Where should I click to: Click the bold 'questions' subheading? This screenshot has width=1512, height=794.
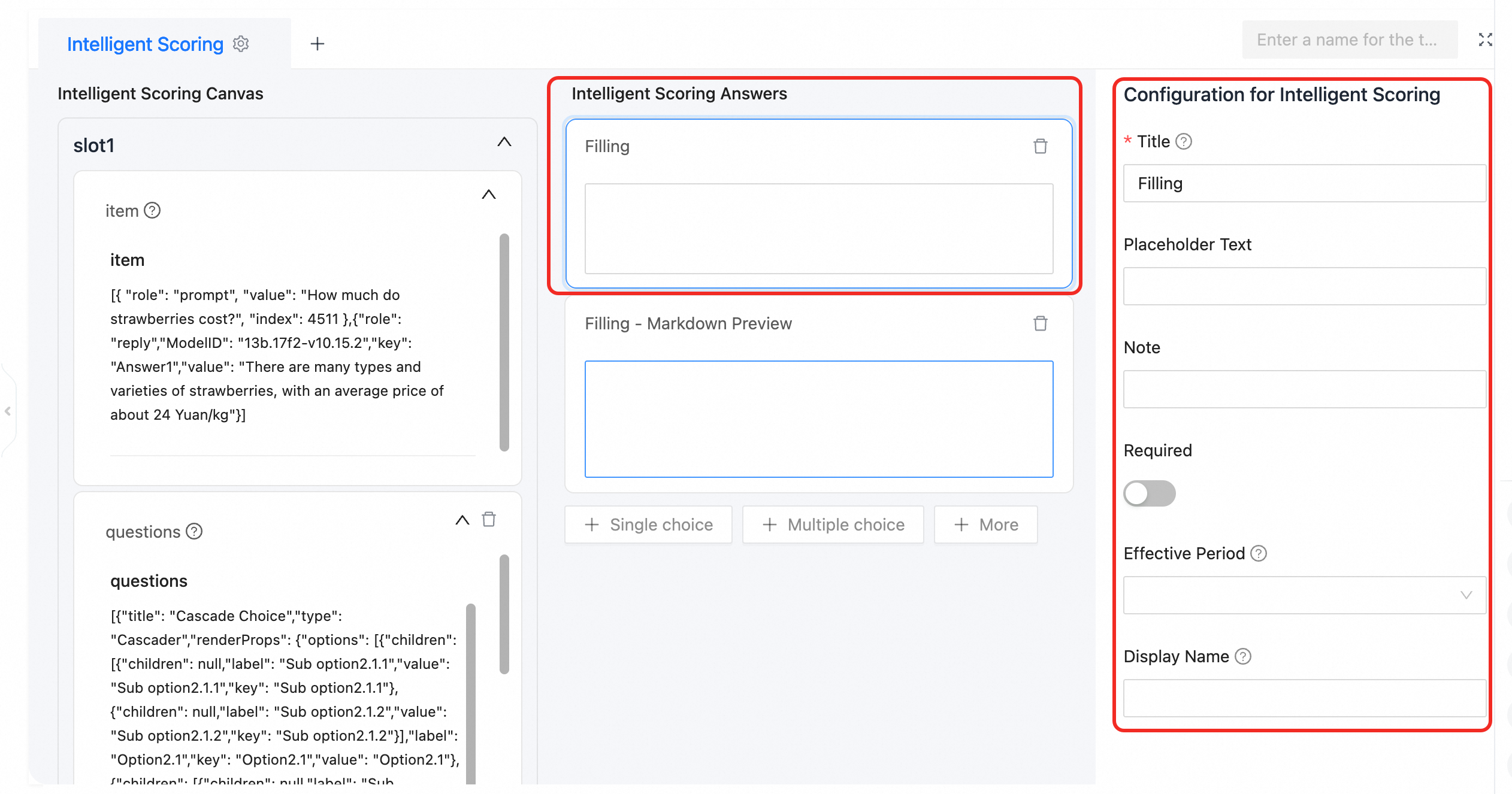[x=149, y=581]
